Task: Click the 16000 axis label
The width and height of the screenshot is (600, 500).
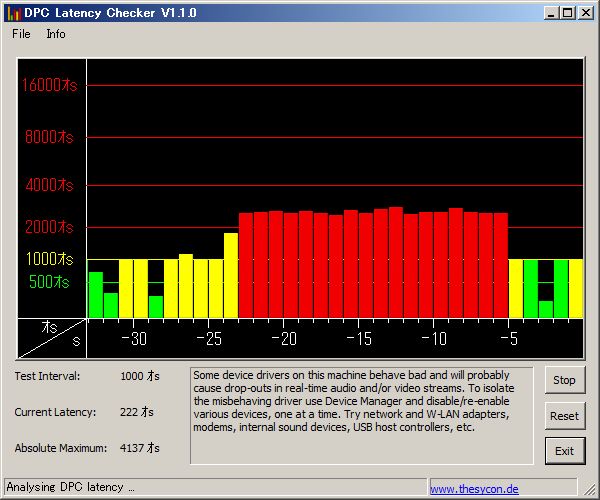Action: (x=49, y=85)
